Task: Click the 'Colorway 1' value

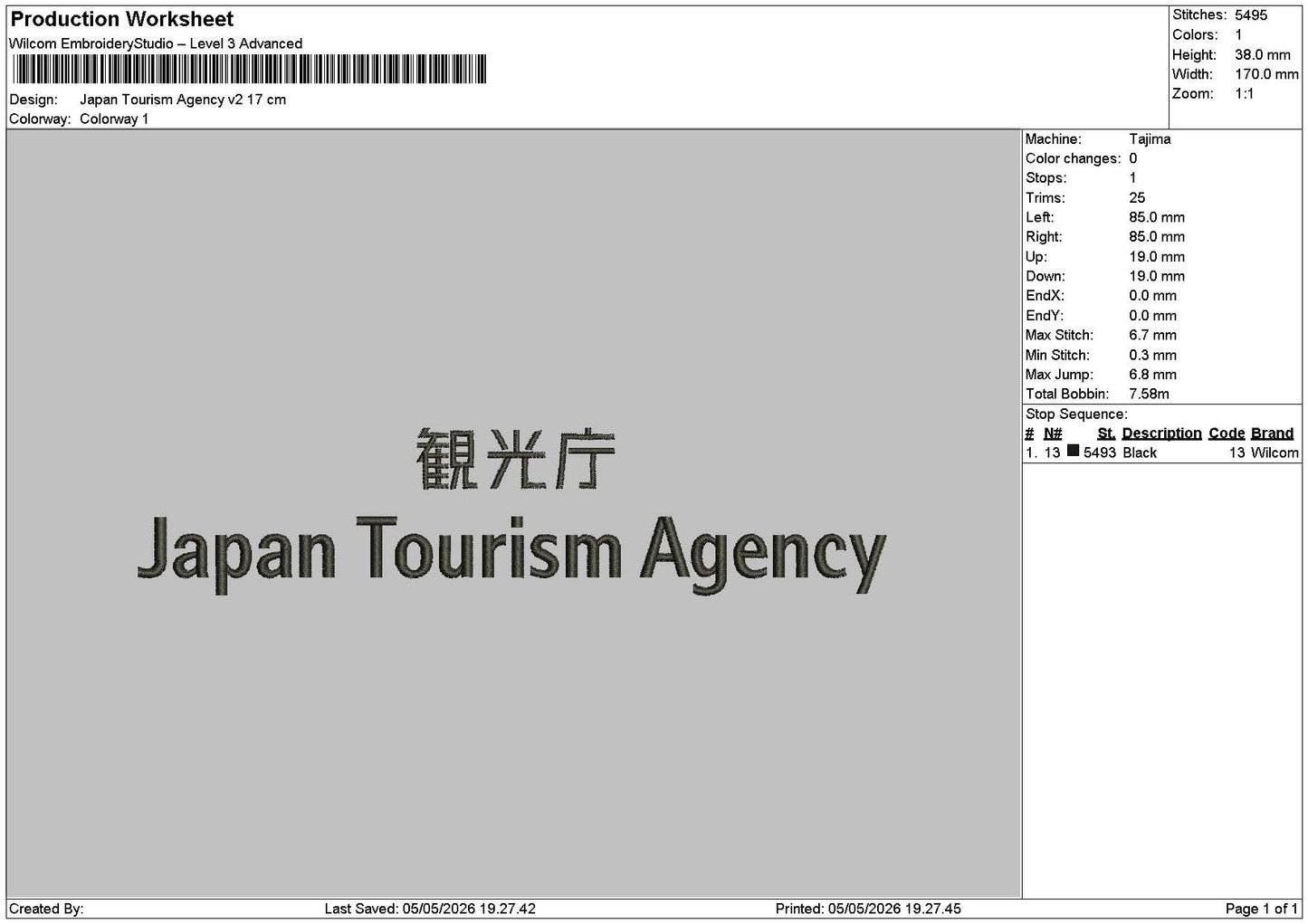Action: [114, 119]
